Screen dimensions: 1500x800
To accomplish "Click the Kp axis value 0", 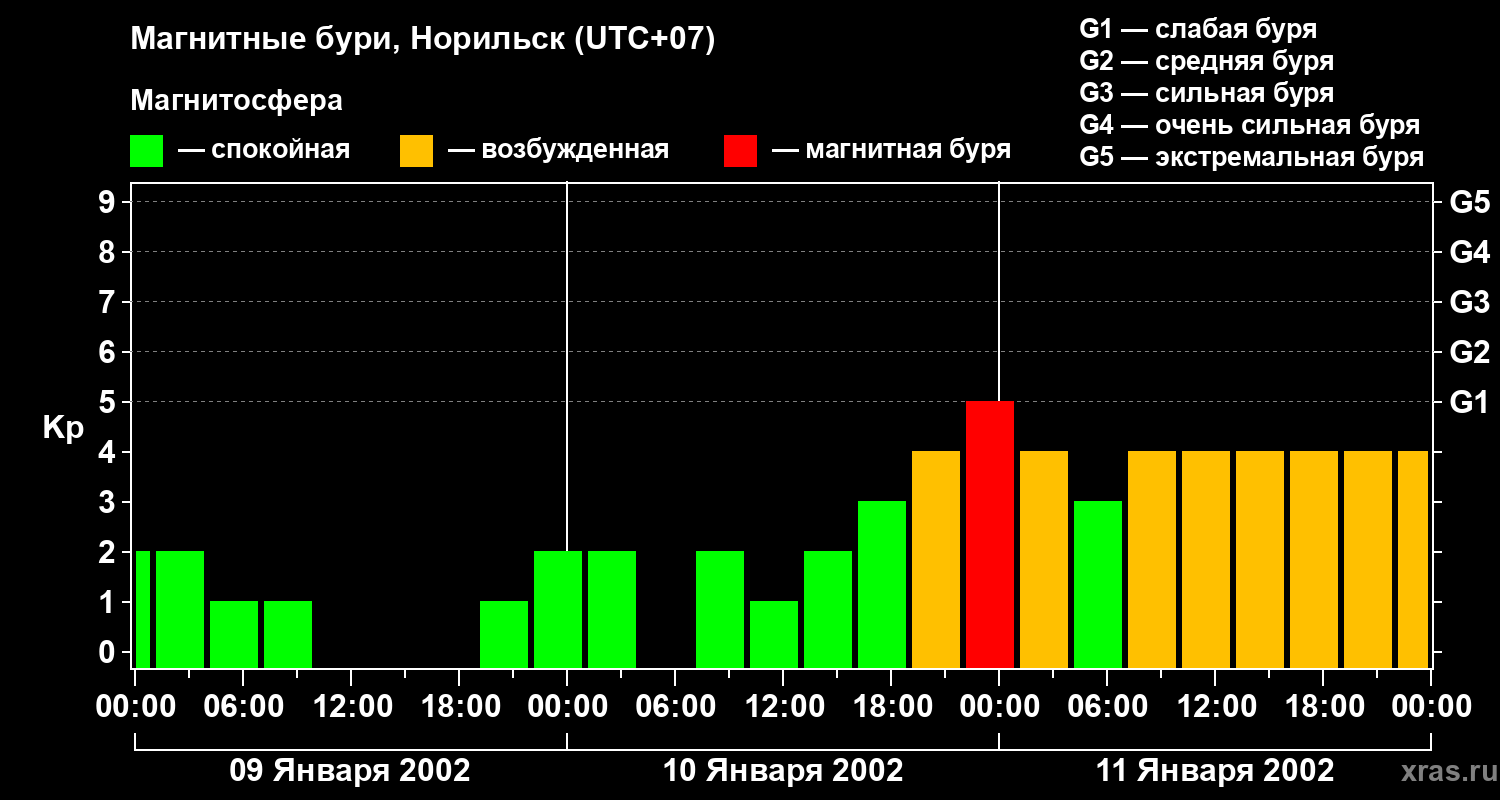I will [x=109, y=652].
